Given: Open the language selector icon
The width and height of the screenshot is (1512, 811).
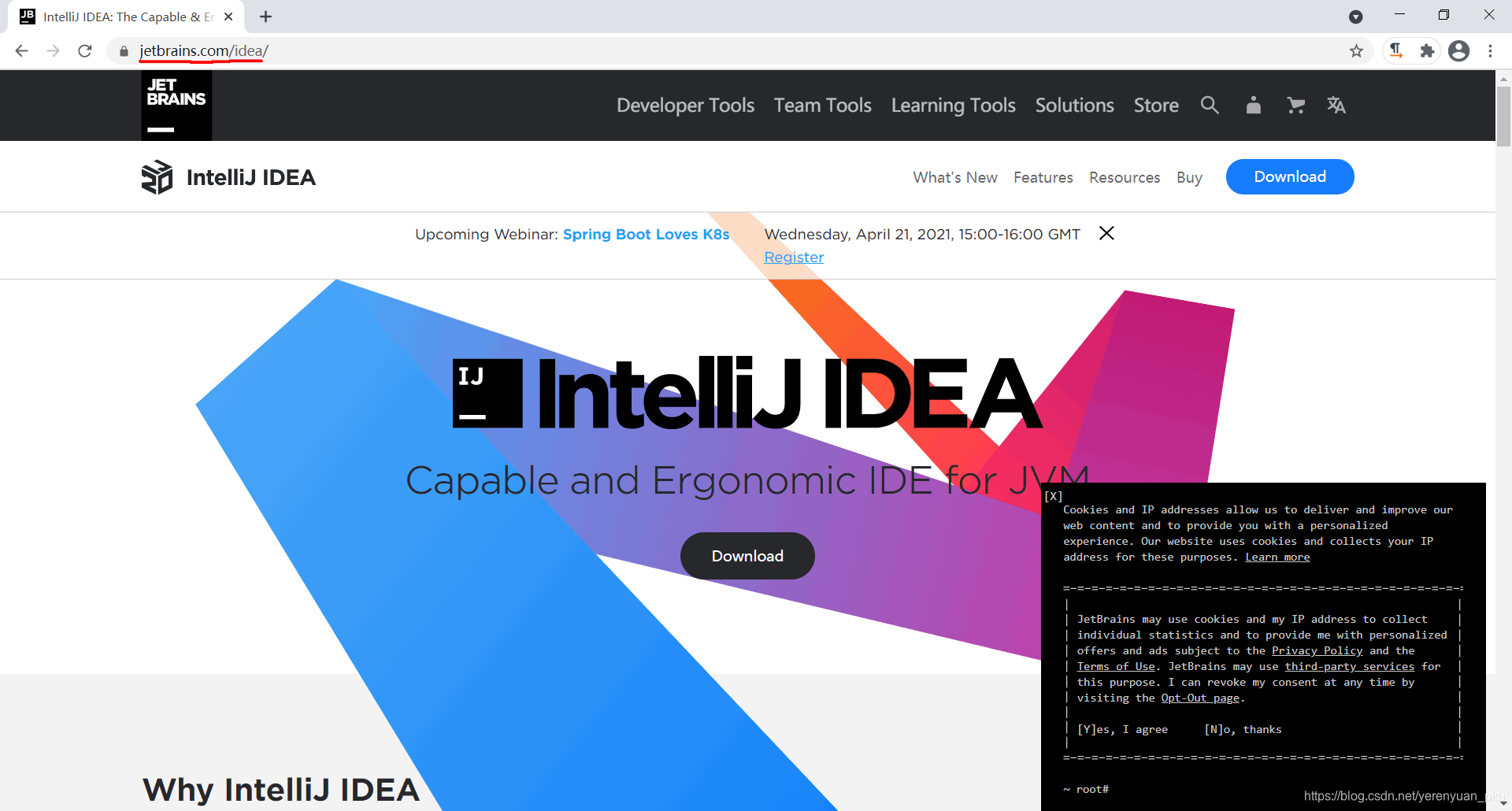Looking at the screenshot, I should coord(1336,105).
